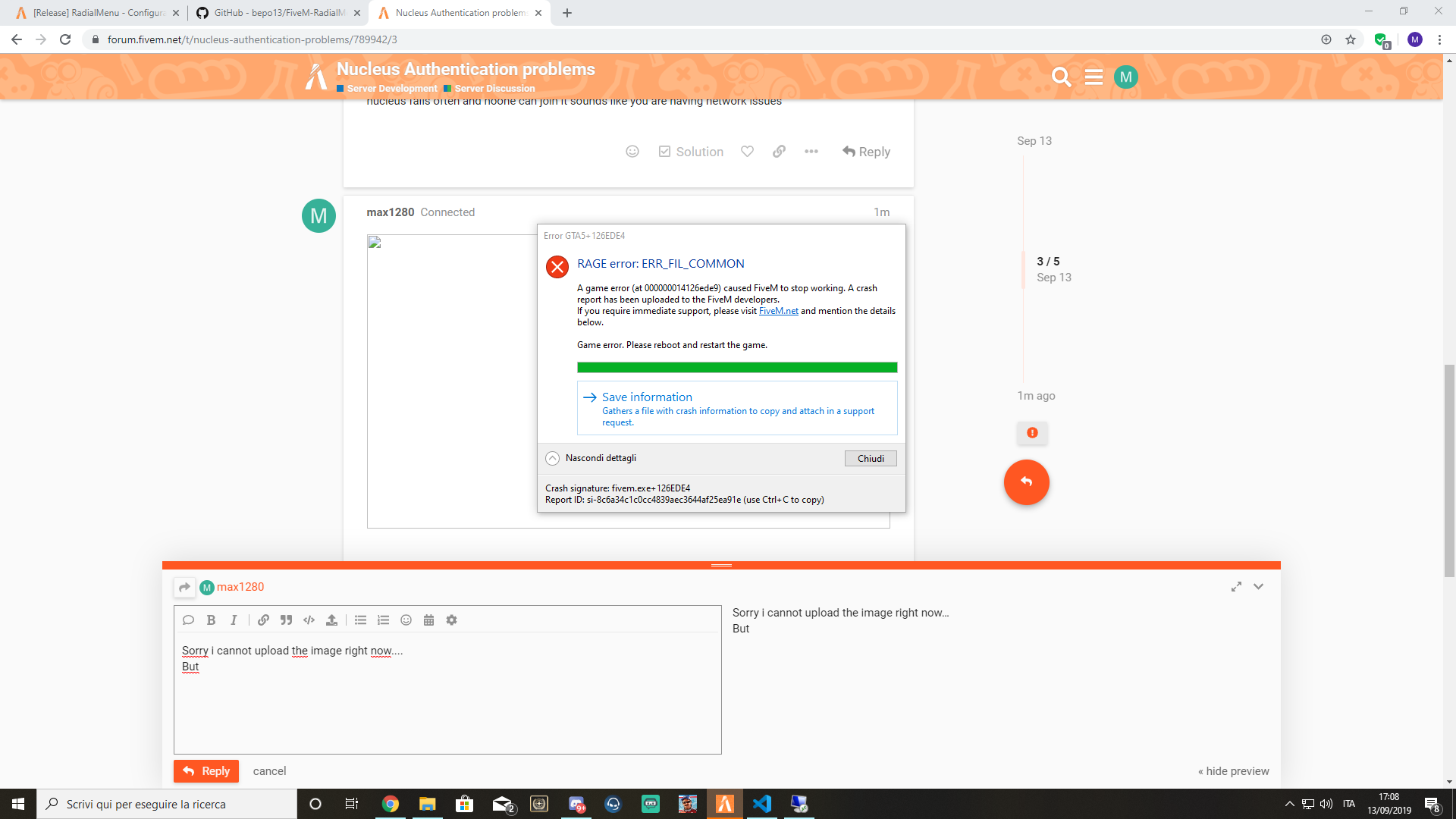Hide the composer preview
This screenshot has height=819, width=1456.
(x=1233, y=771)
